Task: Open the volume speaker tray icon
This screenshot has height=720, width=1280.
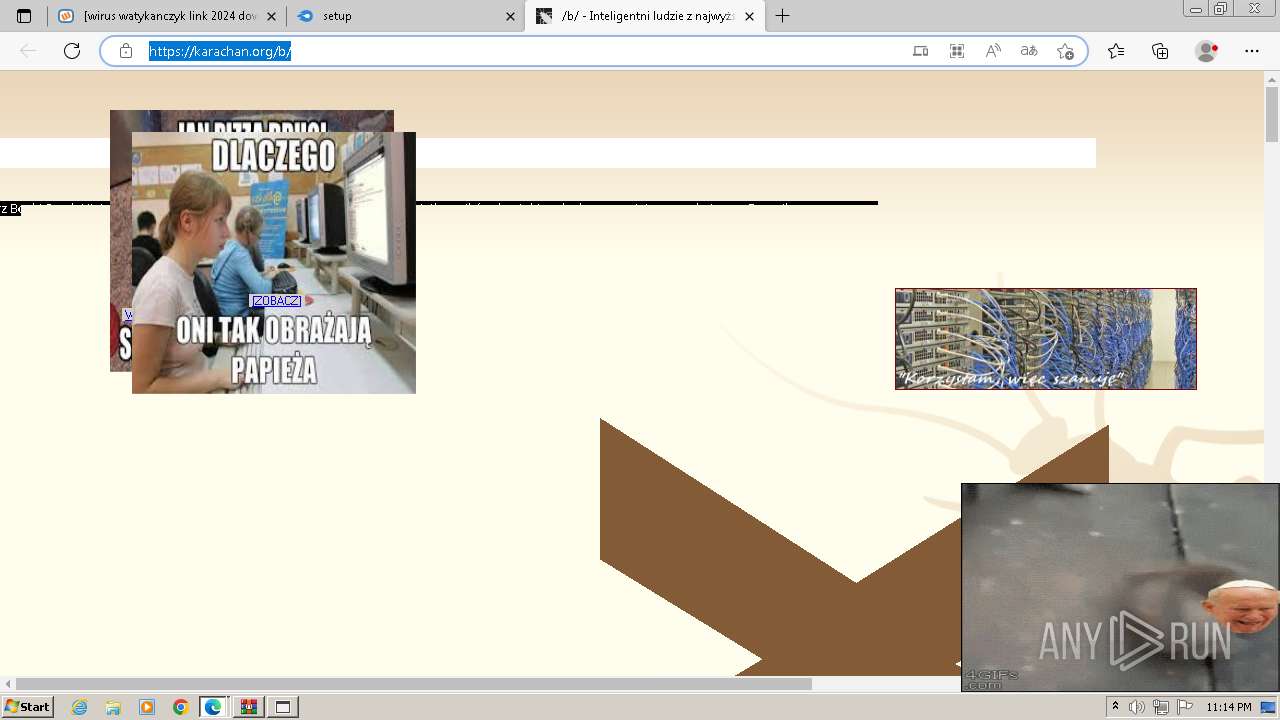Action: point(1137,707)
